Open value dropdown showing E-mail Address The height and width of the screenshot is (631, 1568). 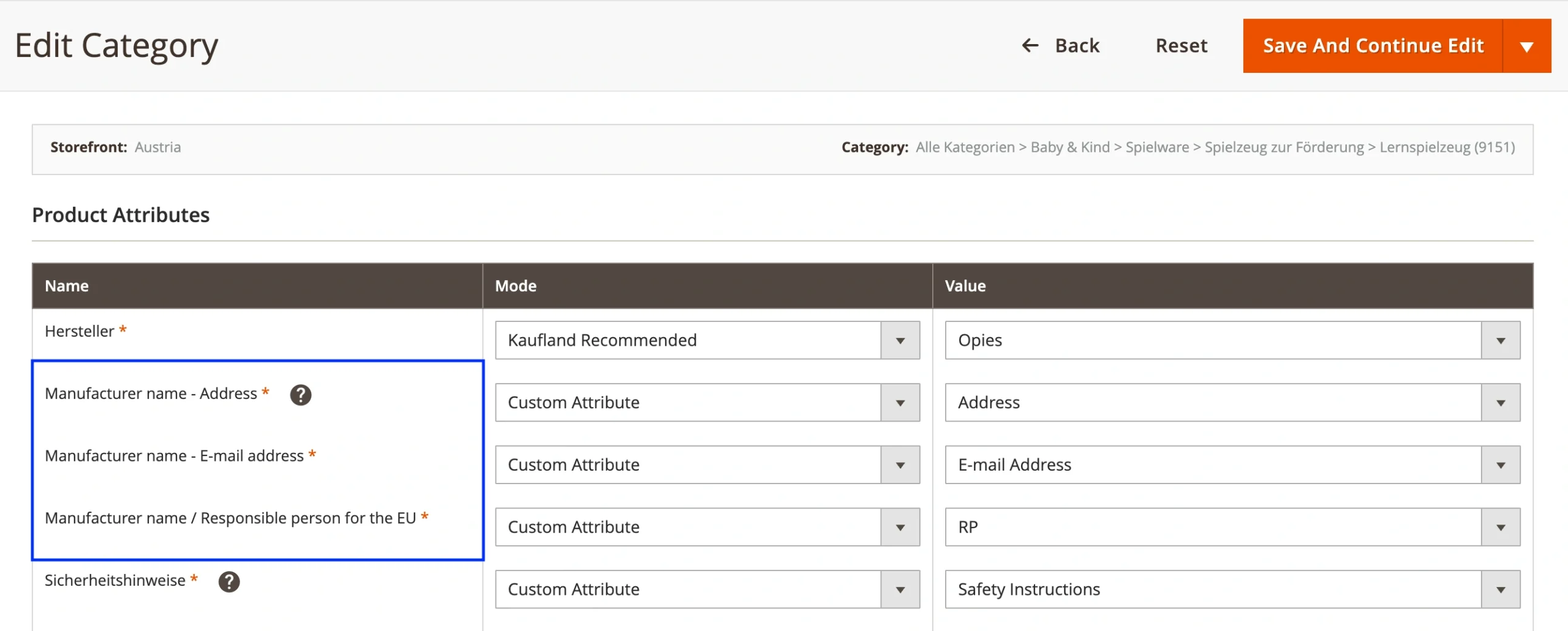tap(1232, 465)
